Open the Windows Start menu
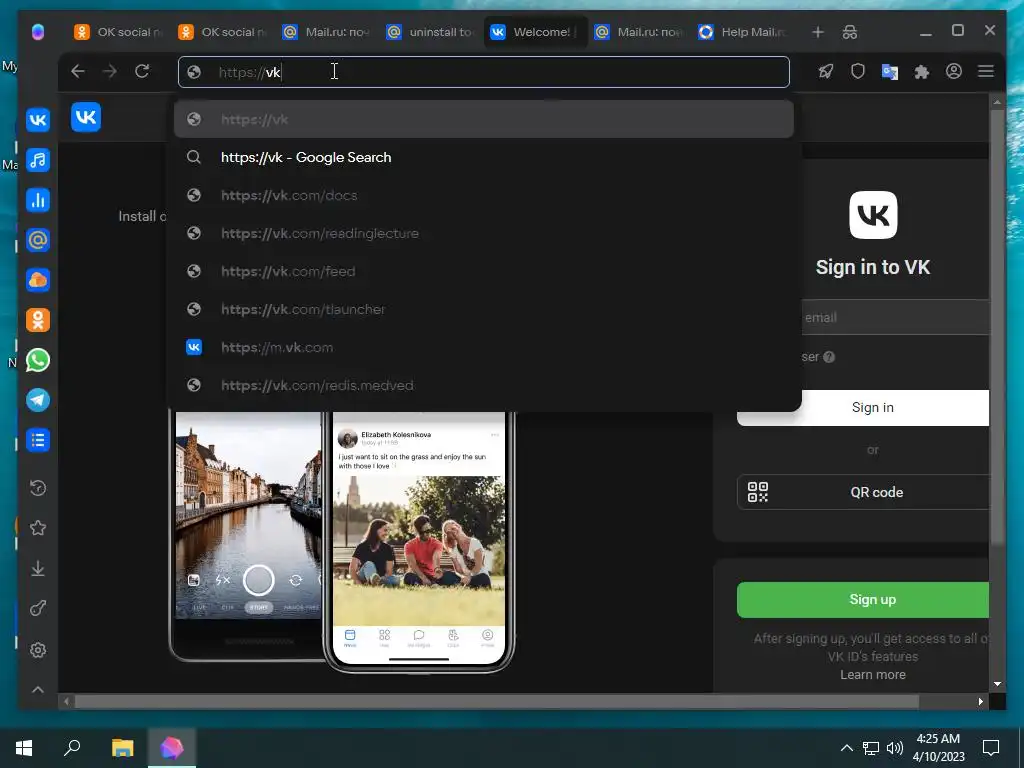Screen dimensions: 1024x768 pyautogui.click(x=24, y=748)
